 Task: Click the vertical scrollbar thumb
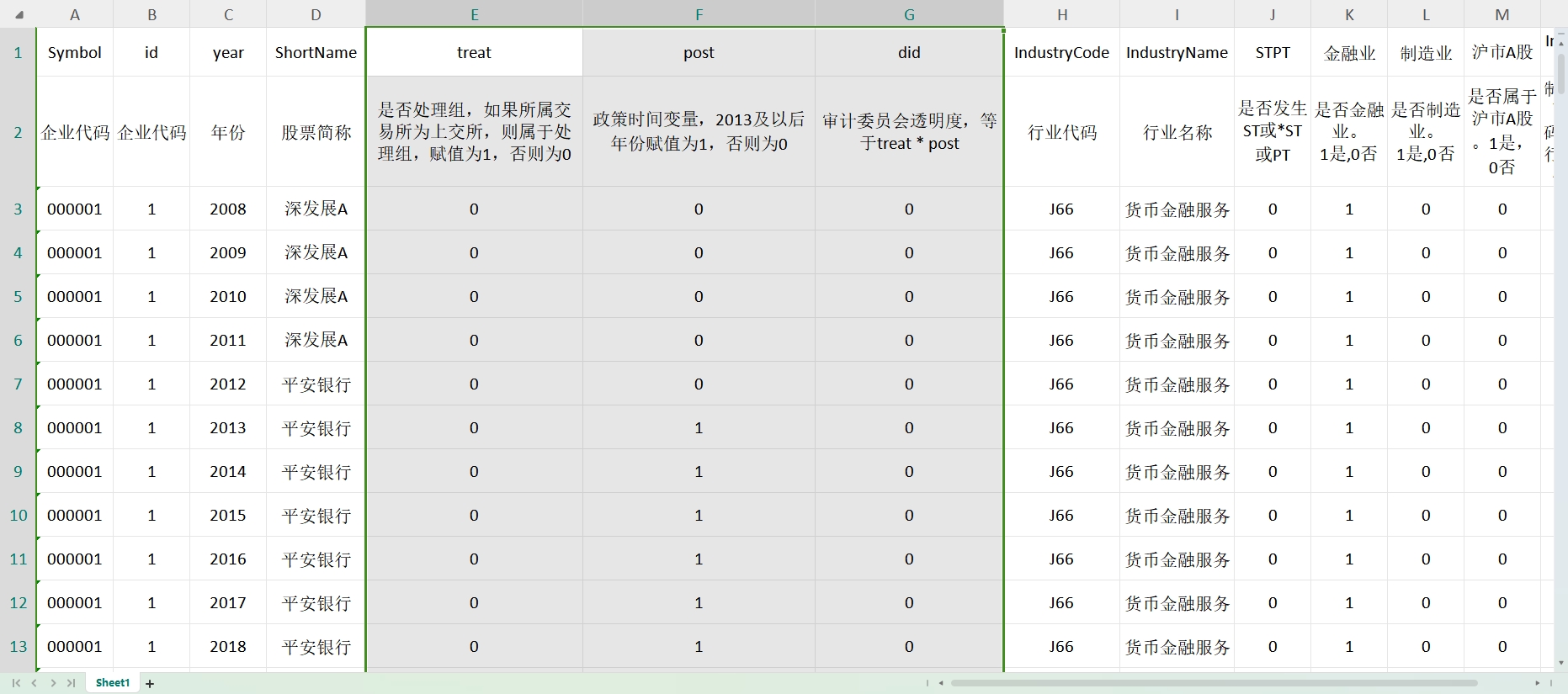[1561, 72]
